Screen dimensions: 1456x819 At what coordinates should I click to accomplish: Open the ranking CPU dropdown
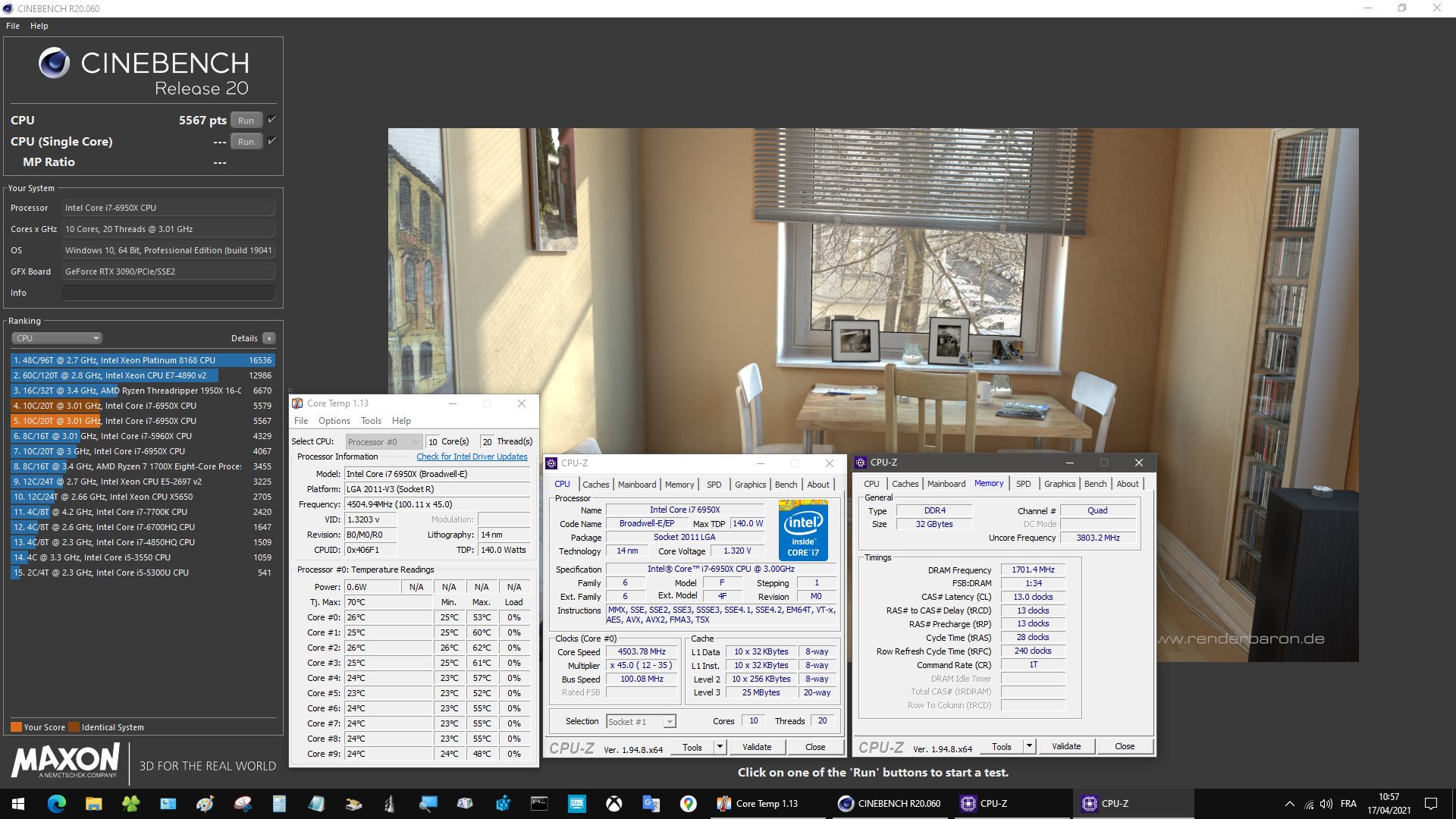pyautogui.click(x=57, y=338)
